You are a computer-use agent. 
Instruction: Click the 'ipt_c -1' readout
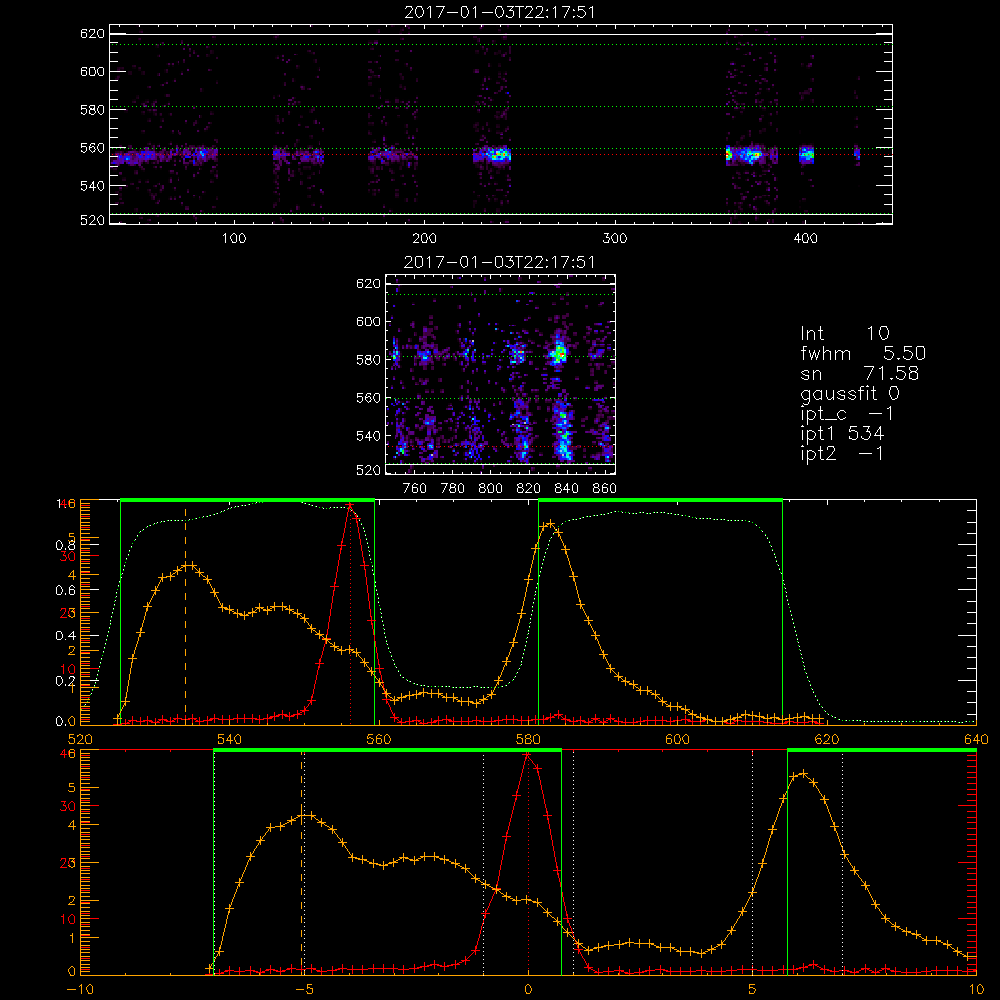847,414
